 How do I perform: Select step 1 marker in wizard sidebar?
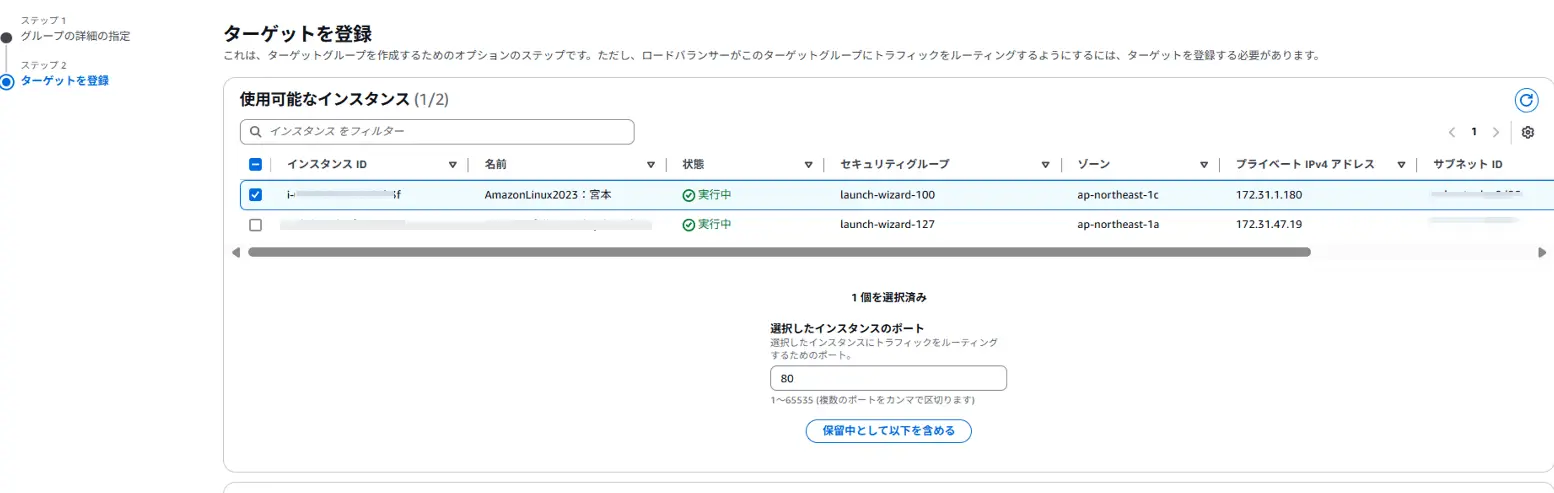(x=6, y=37)
